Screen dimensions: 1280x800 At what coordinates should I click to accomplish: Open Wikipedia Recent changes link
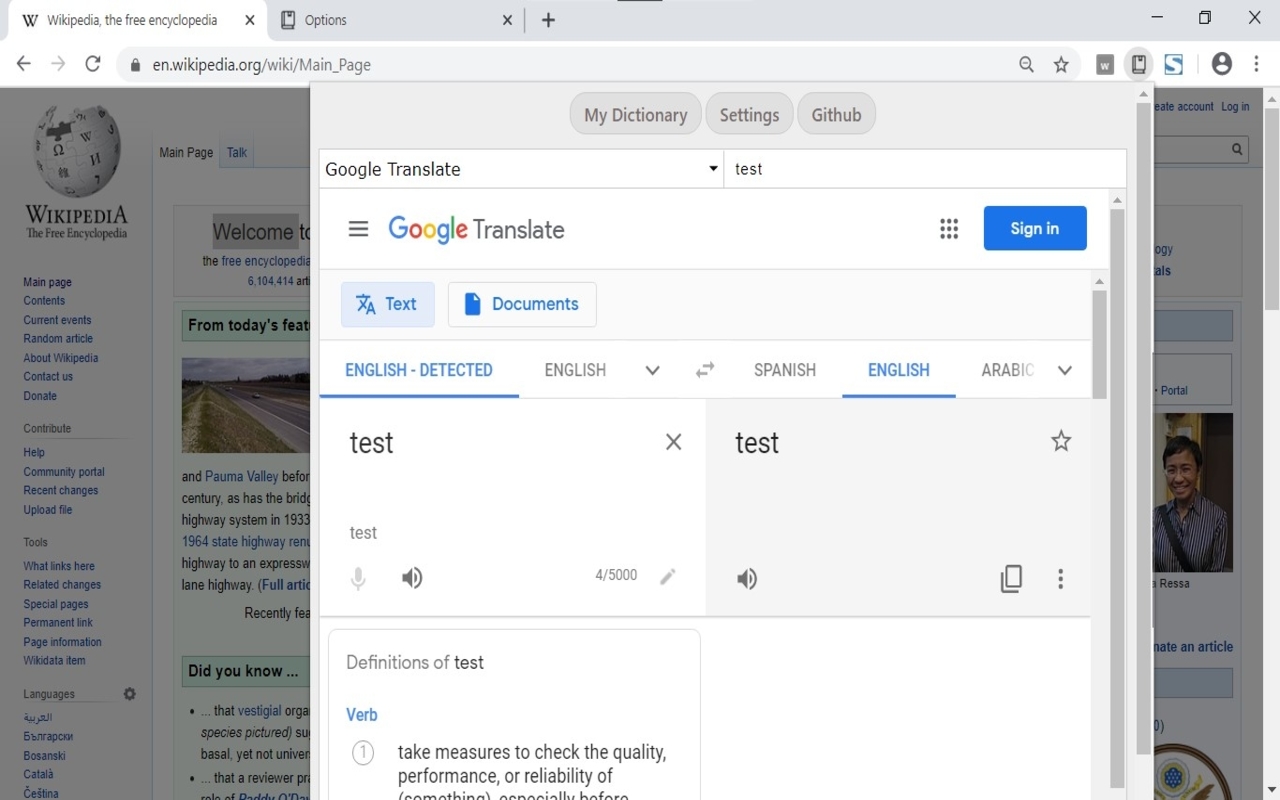click(61, 491)
